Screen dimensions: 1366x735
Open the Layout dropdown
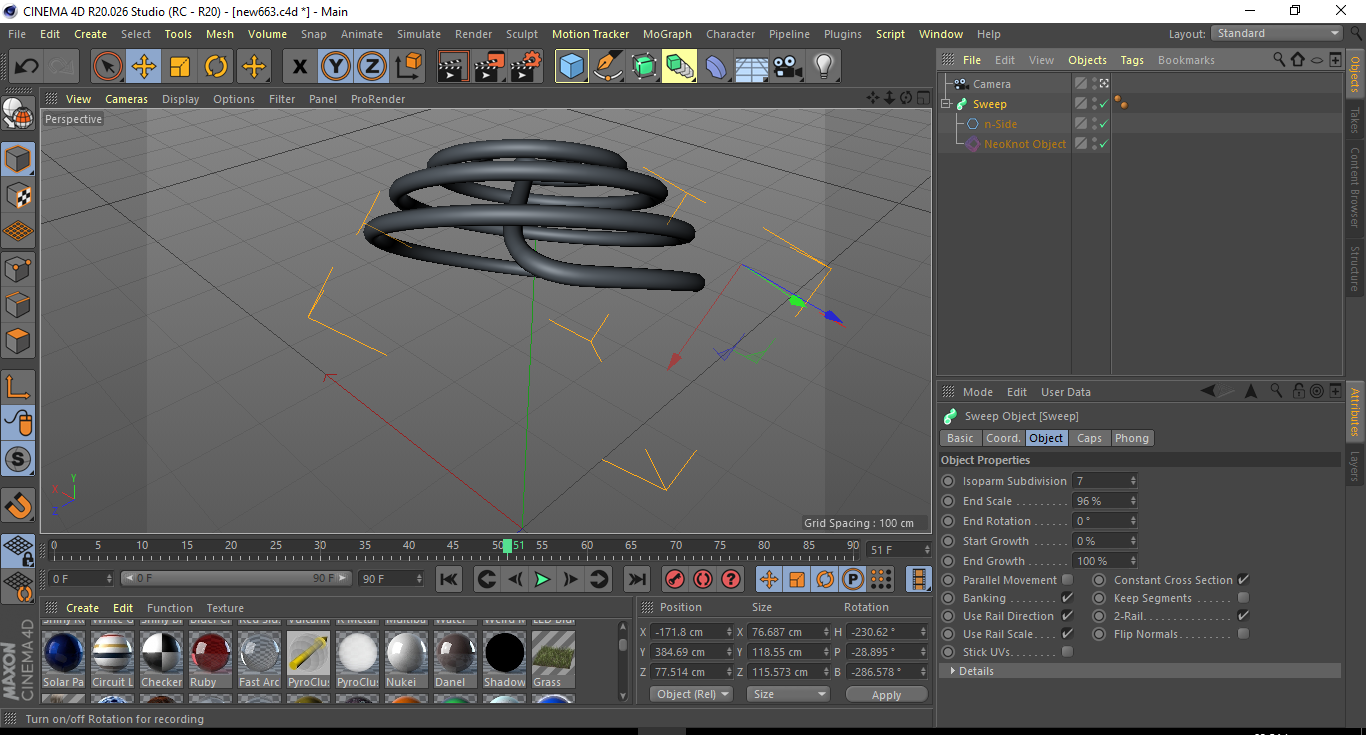click(x=1277, y=33)
